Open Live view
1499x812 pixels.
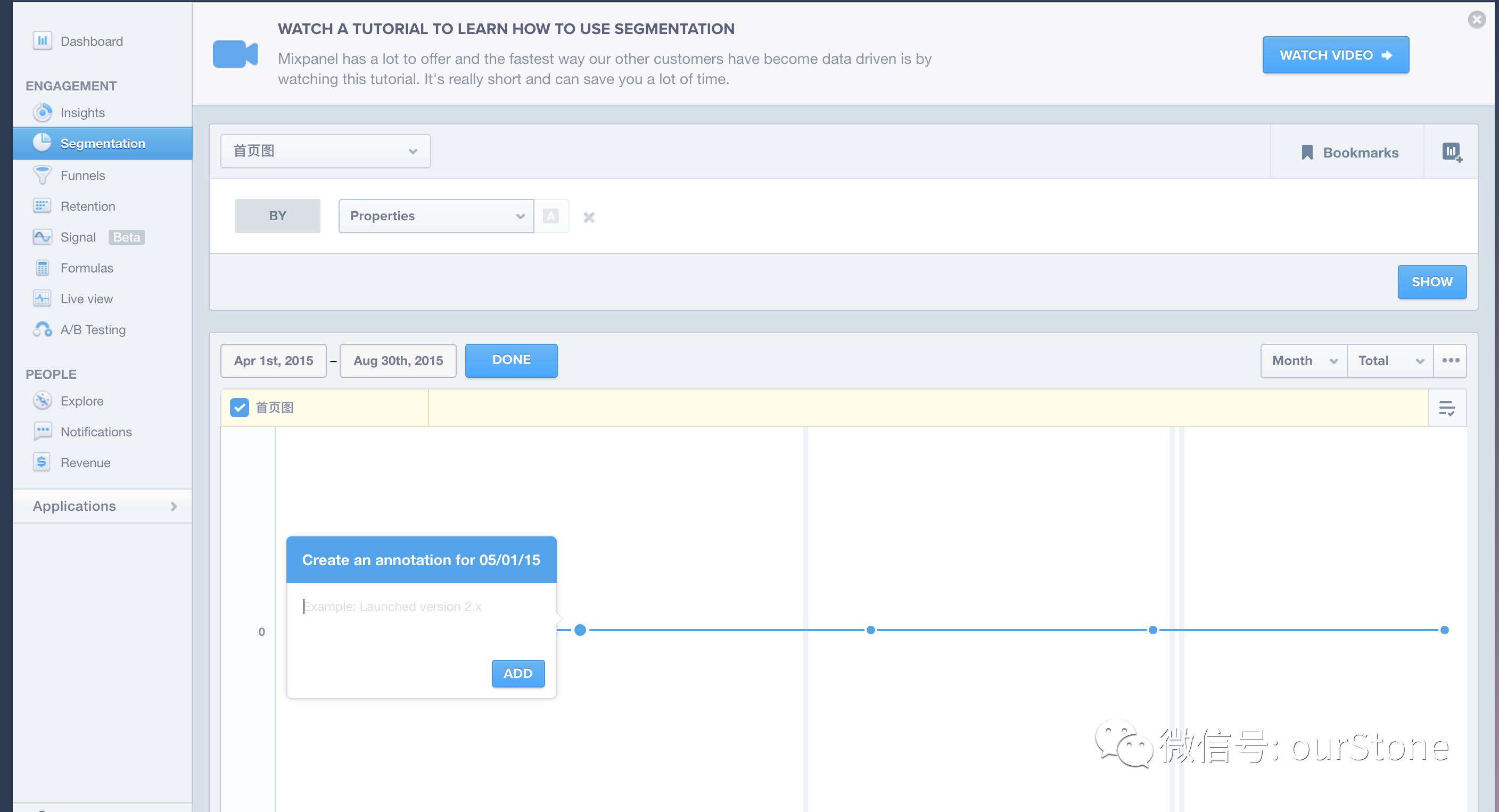pyautogui.click(x=87, y=299)
